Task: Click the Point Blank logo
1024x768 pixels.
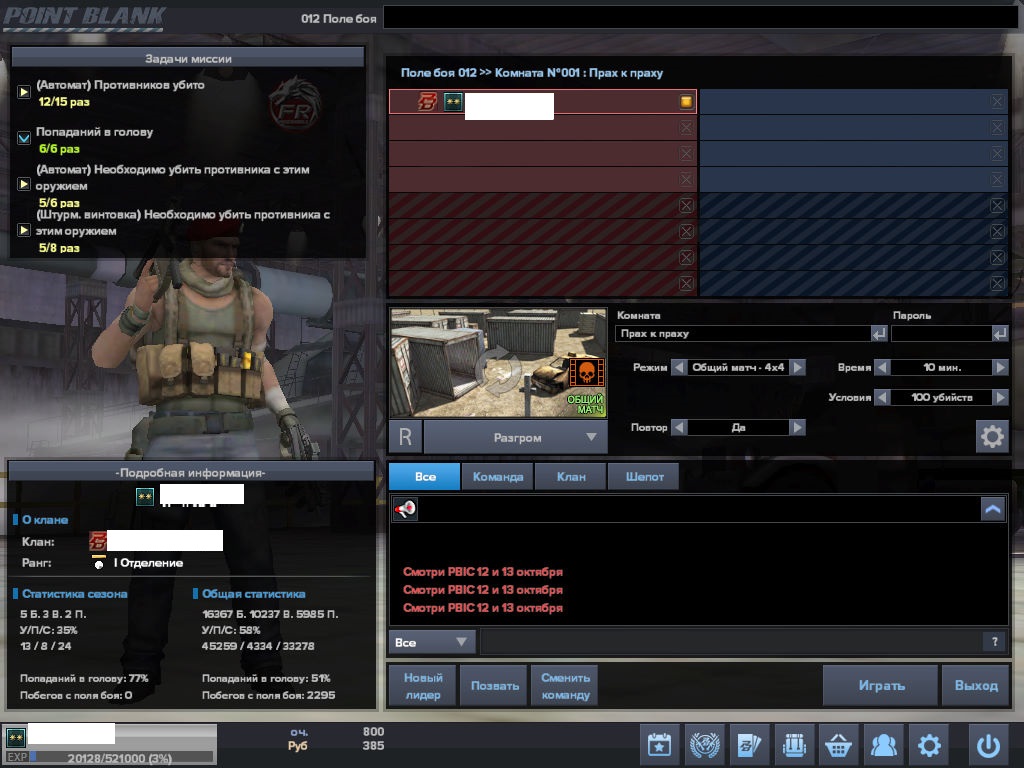Action: (x=84, y=17)
